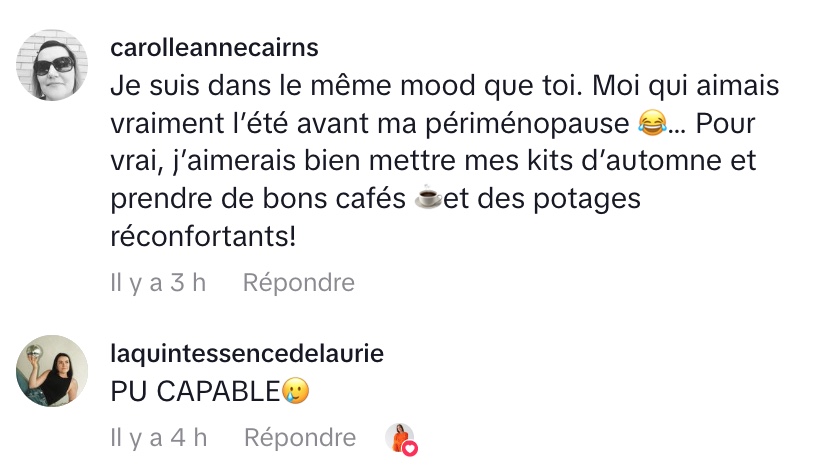Open laquintessencedelaurie's profile picture
Viewport: 814px width, 472px height.
[x=52, y=371]
